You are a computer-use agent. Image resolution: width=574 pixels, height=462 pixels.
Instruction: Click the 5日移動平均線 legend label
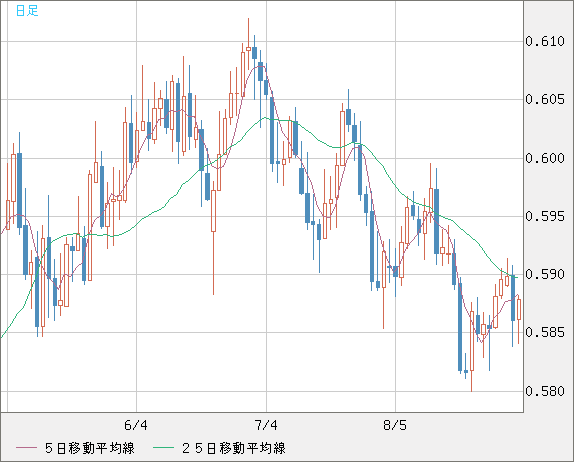(x=90, y=448)
